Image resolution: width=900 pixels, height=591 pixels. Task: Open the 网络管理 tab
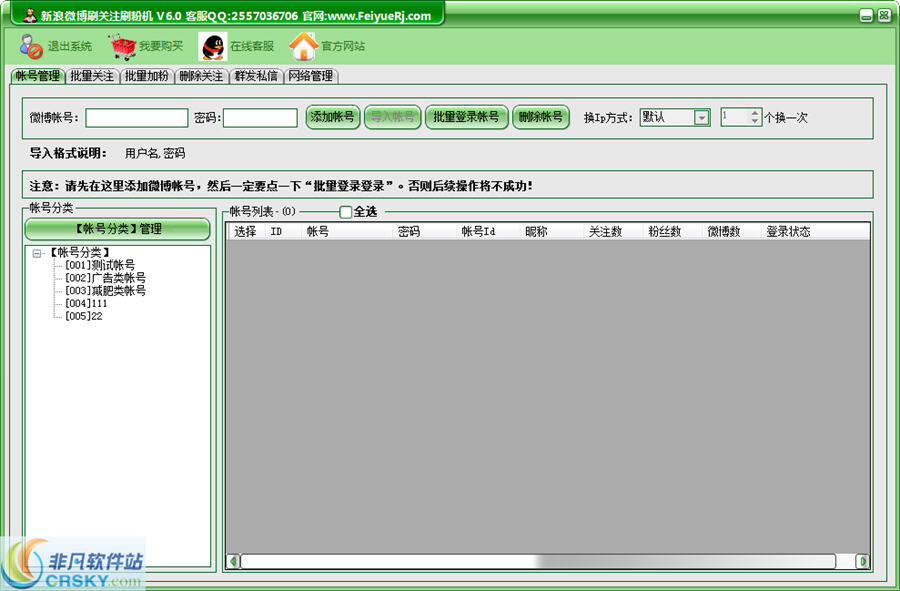click(x=310, y=76)
